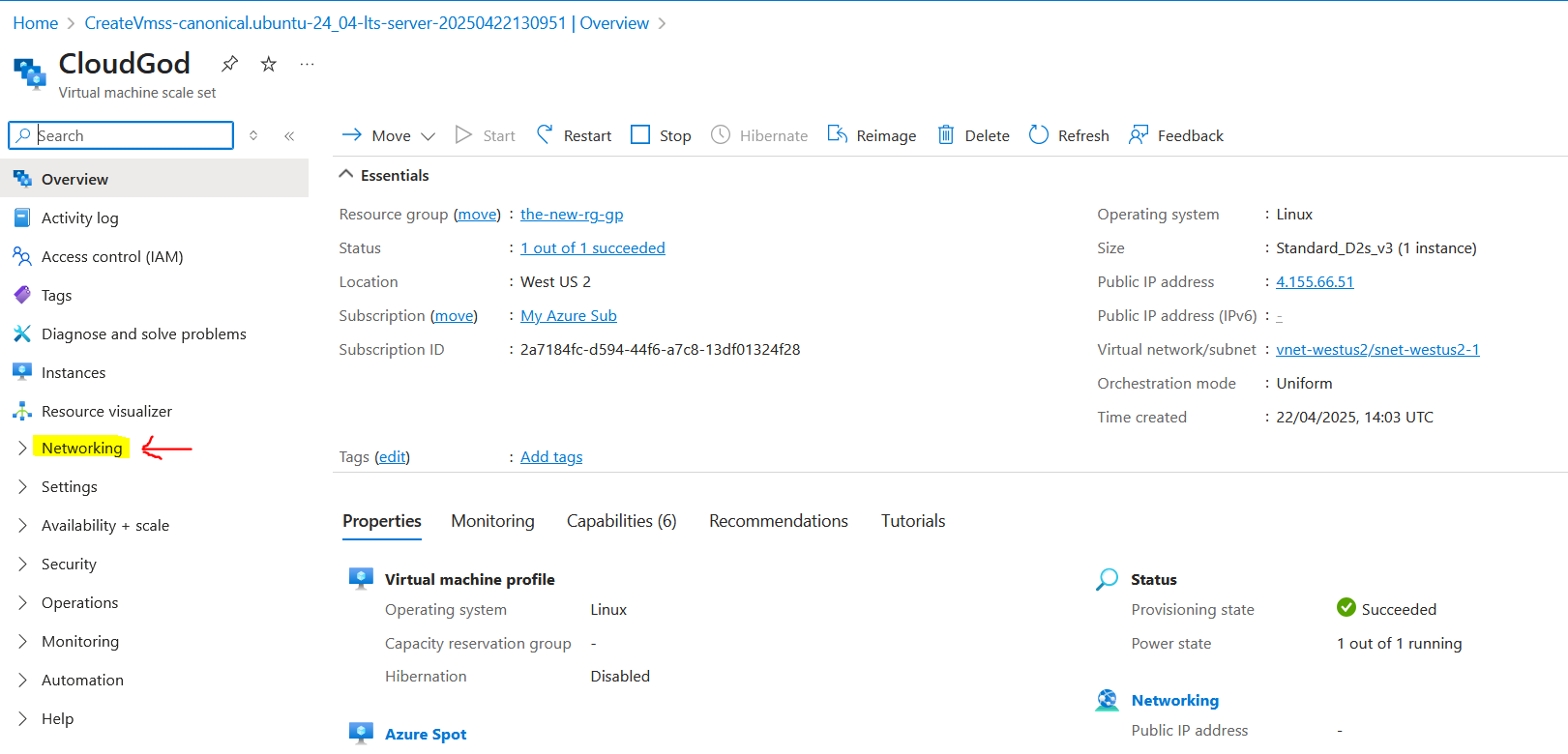Image resolution: width=1568 pixels, height=754 pixels.
Task: Click the Overview sidebar icon
Action: pyautogui.click(x=22, y=179)
